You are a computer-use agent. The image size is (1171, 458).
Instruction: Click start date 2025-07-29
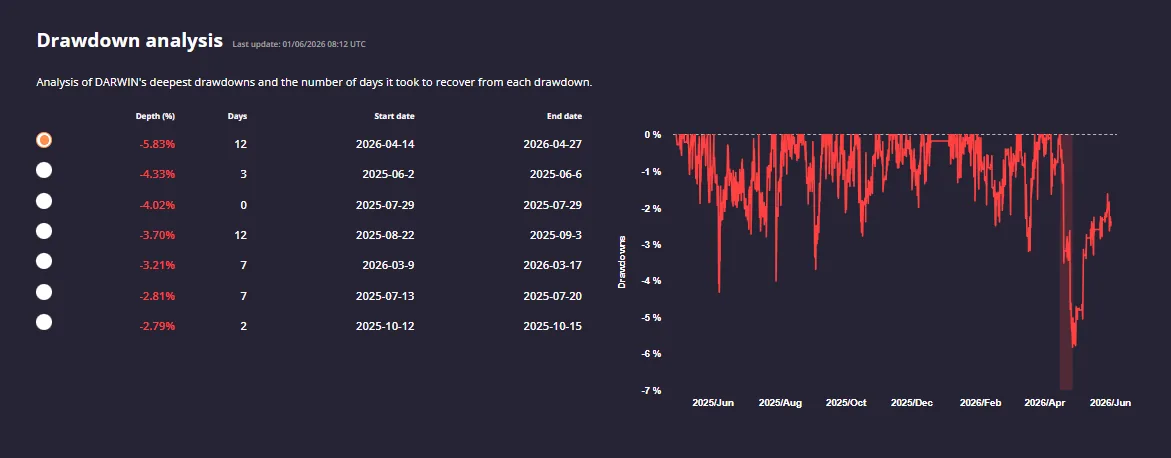(x=385, y=205)
